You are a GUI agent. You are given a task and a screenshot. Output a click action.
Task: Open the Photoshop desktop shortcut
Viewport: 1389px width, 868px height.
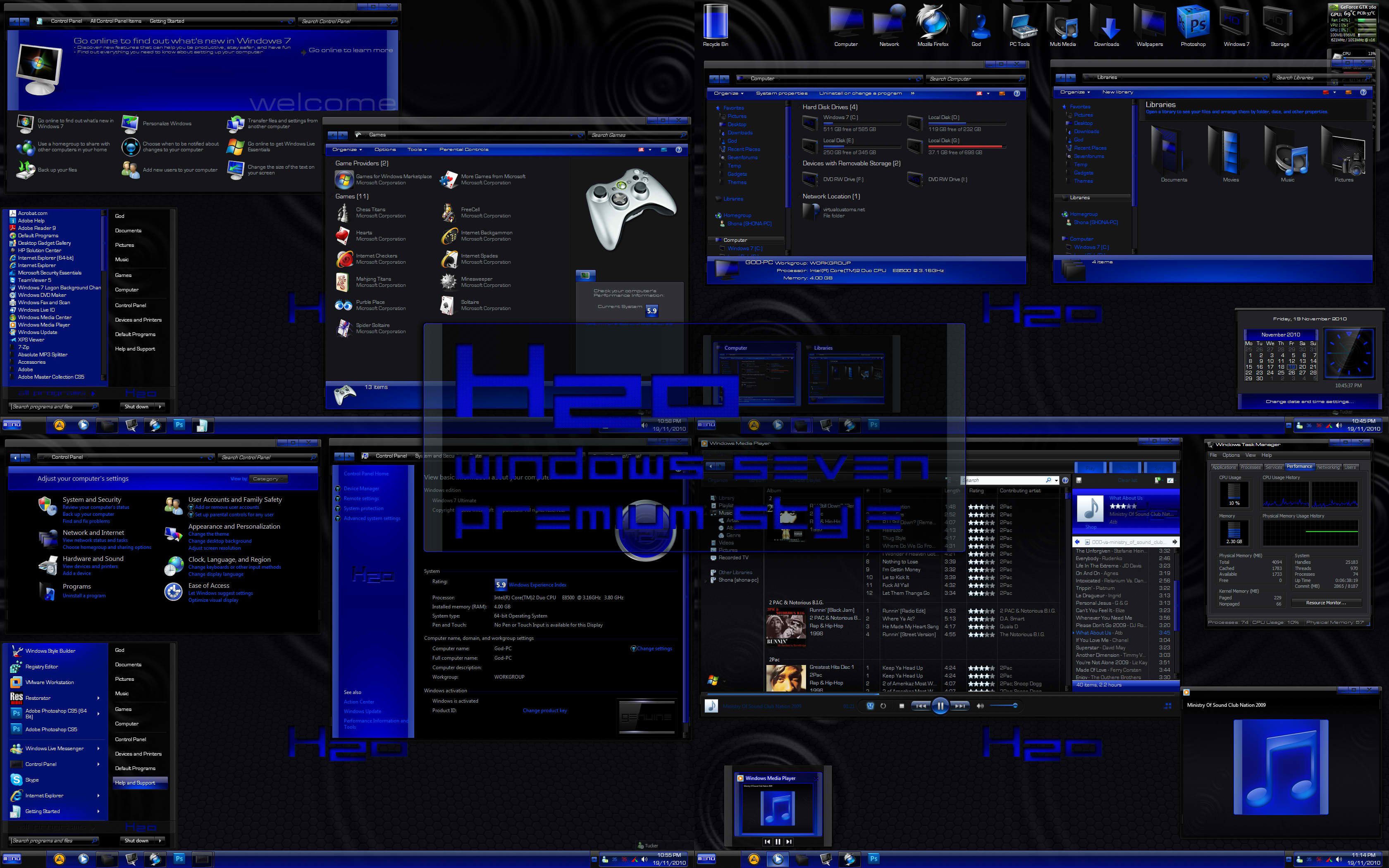[x=1193, y=25]
